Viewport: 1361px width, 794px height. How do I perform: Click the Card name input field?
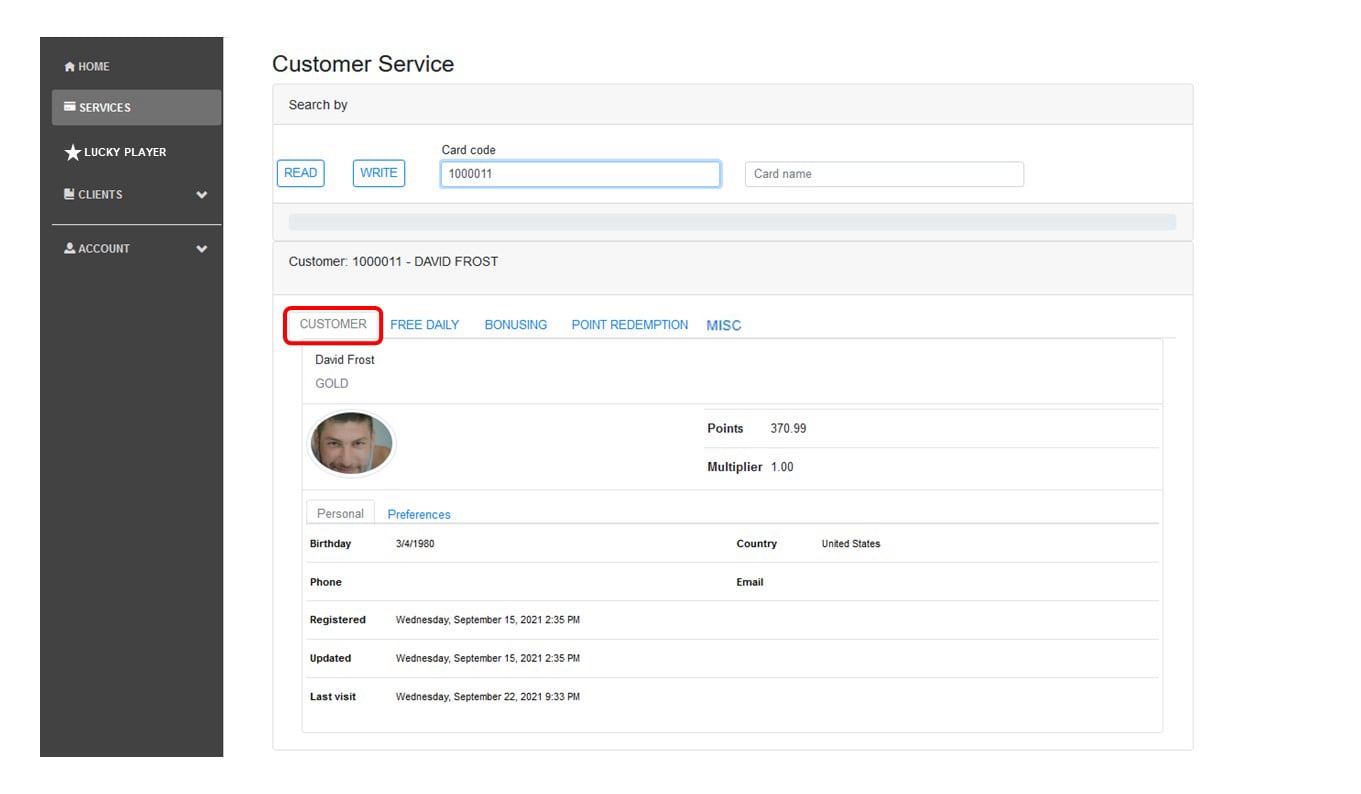point(884,174)
